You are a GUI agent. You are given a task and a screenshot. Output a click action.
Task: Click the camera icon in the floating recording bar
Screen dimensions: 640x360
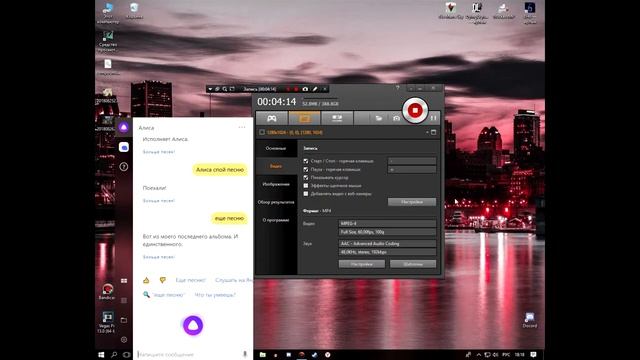pyautogui.click(x=305, y=89)
